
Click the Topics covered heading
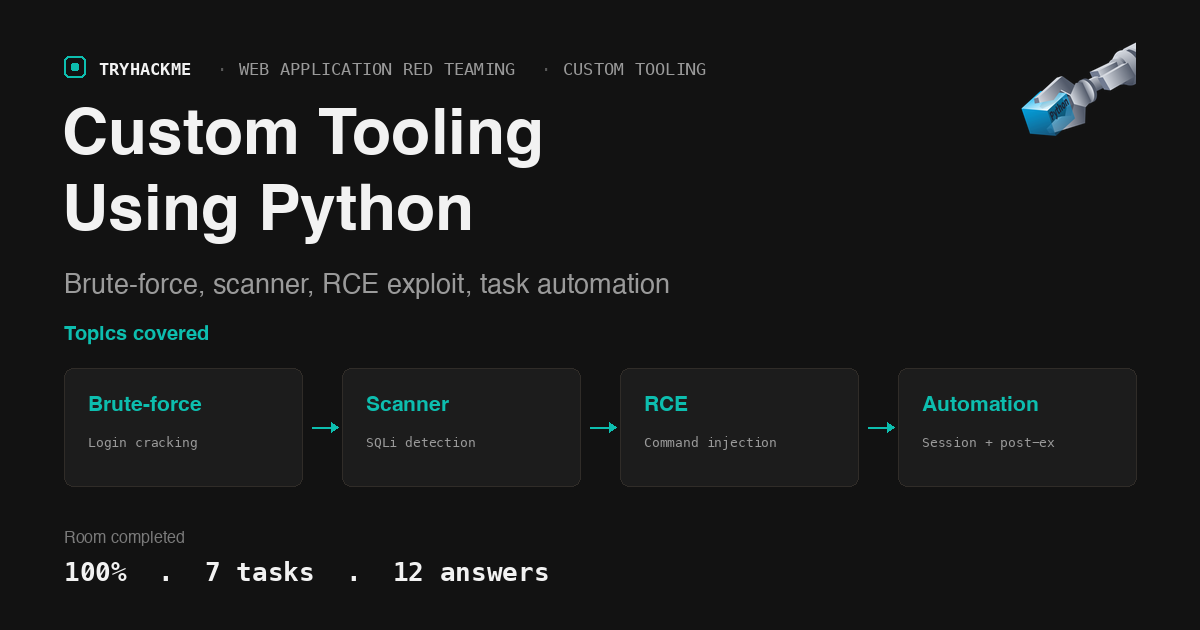click(136, 333)
